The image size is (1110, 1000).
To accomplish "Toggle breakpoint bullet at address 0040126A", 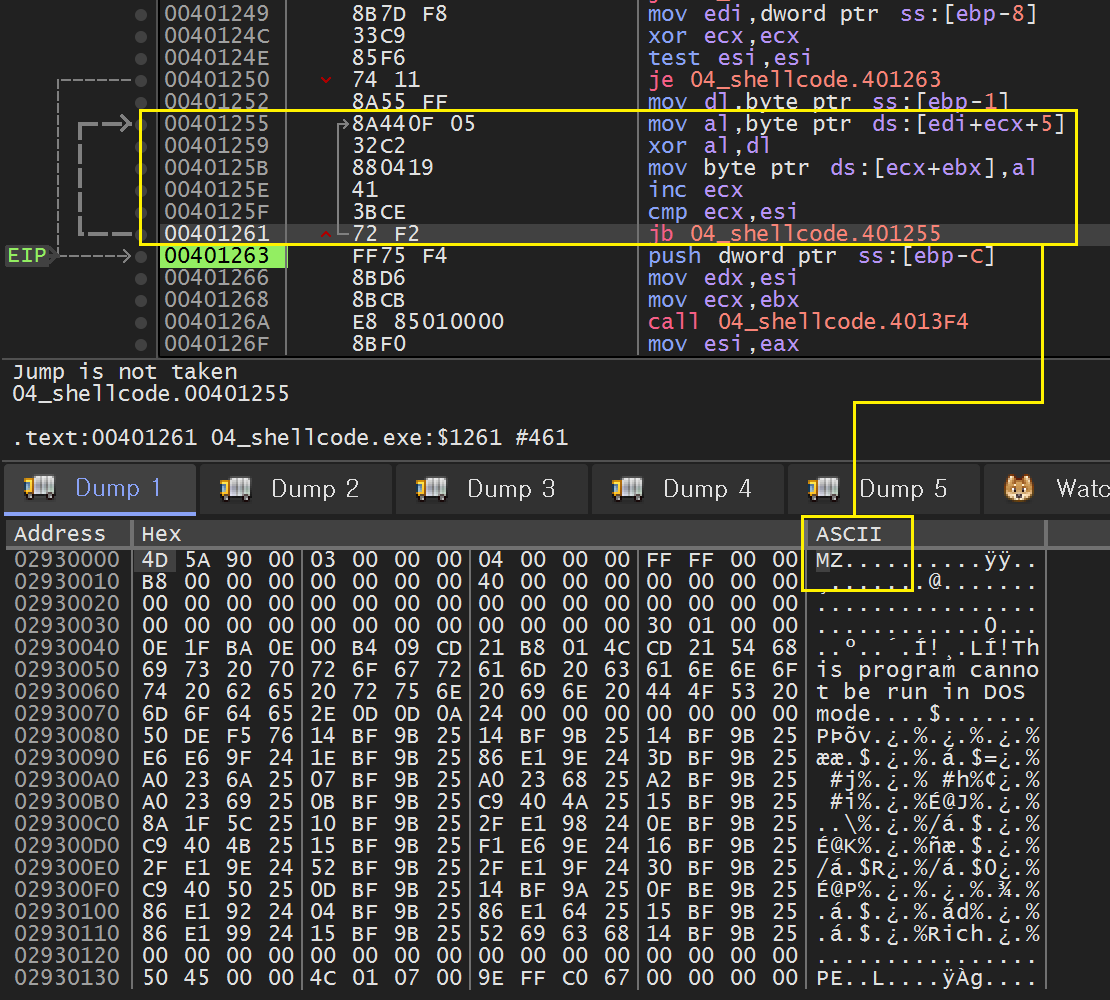I will coord(141,322).
